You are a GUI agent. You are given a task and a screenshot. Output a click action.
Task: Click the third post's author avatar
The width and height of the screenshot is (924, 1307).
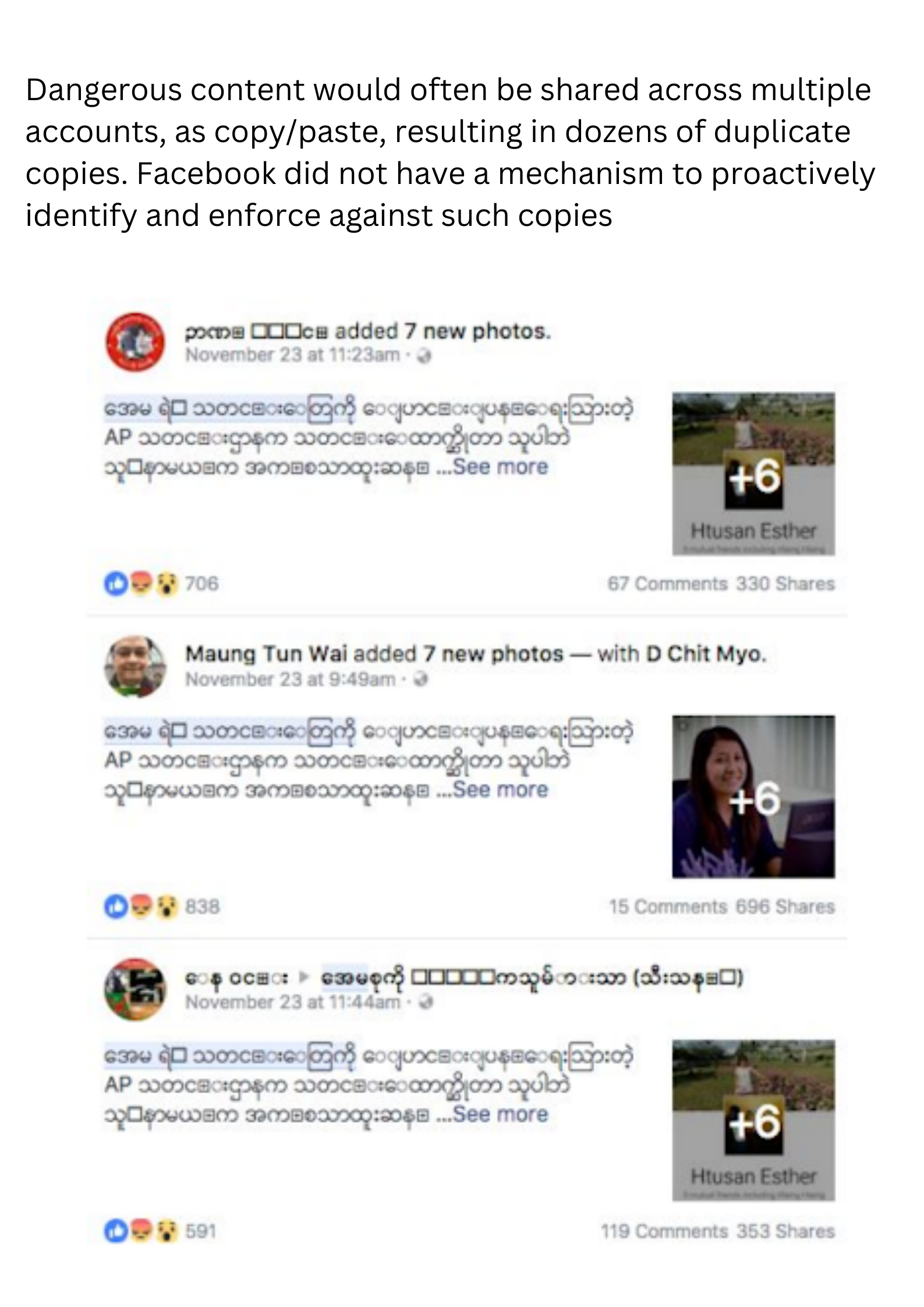click(x=135, y=989)
